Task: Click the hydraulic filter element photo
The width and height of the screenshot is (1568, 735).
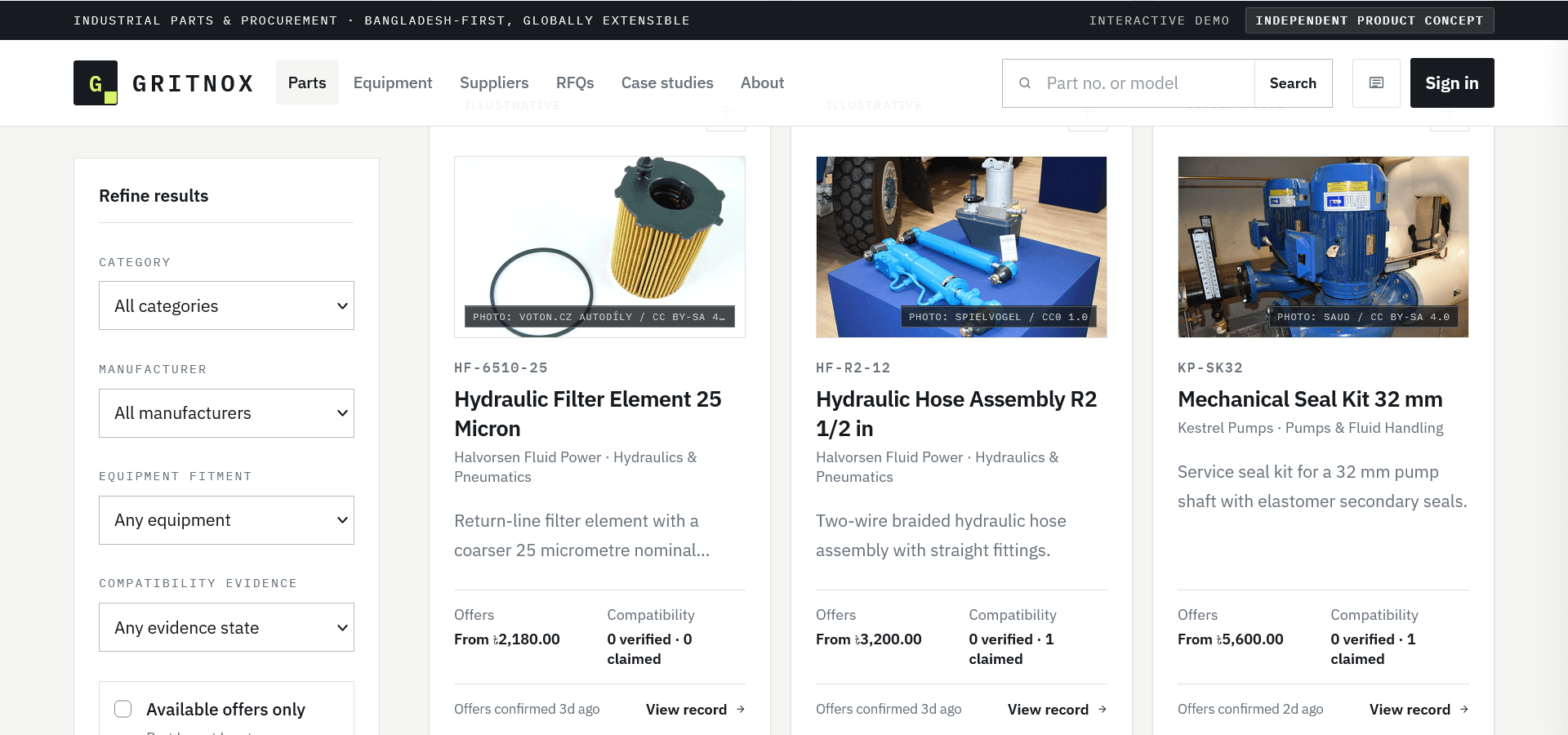Action: pos(599,247)
